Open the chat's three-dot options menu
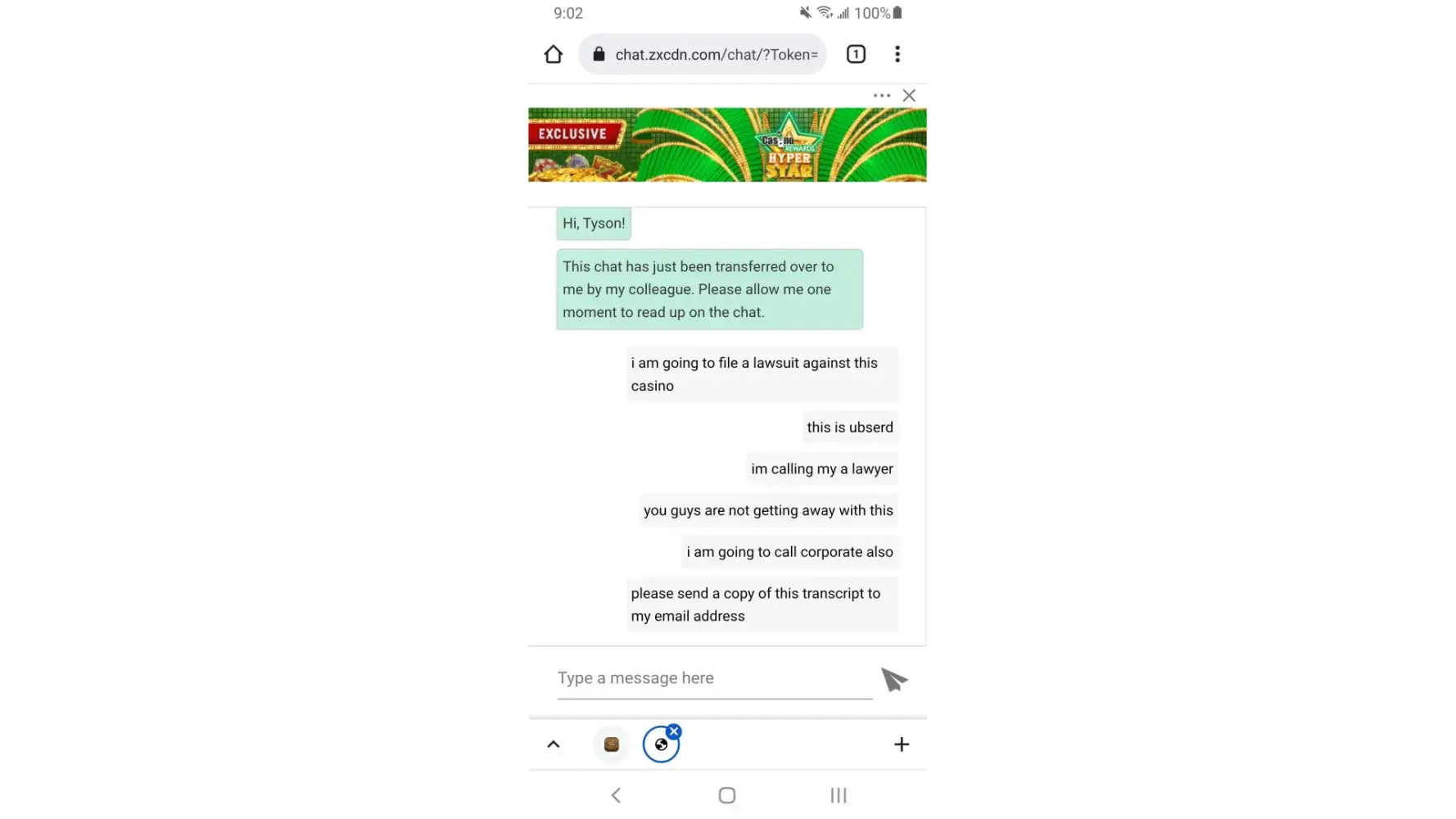Image resolution: width=1456 pixels, height=819 pixels. [882, 96]
